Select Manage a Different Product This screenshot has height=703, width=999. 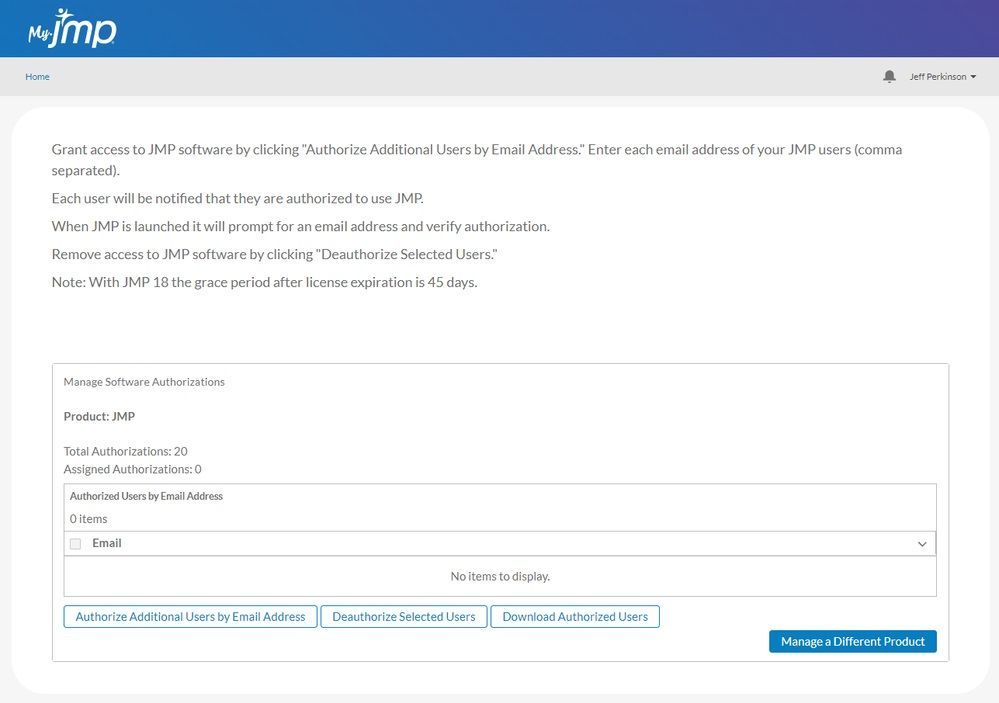pyautogui.click(x=852, y=641)
